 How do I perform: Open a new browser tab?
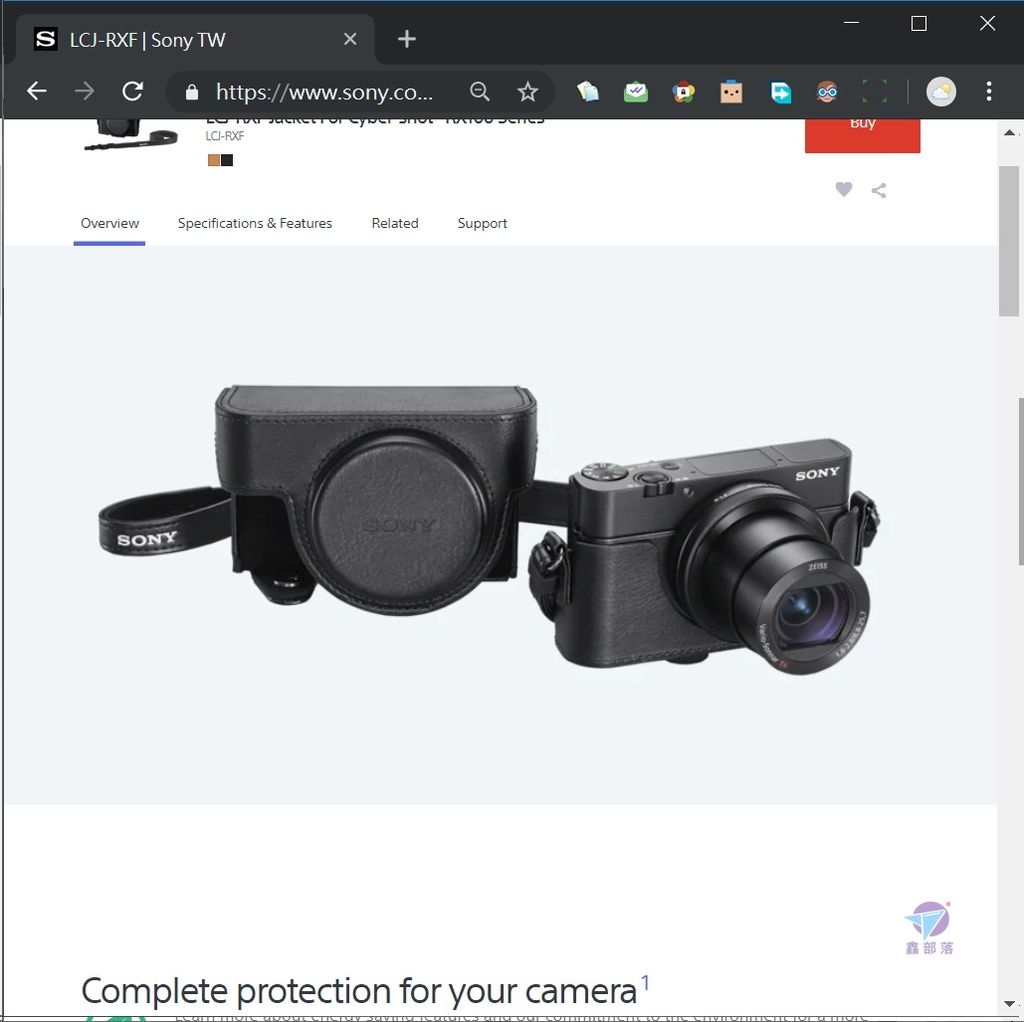click(406, 39)
